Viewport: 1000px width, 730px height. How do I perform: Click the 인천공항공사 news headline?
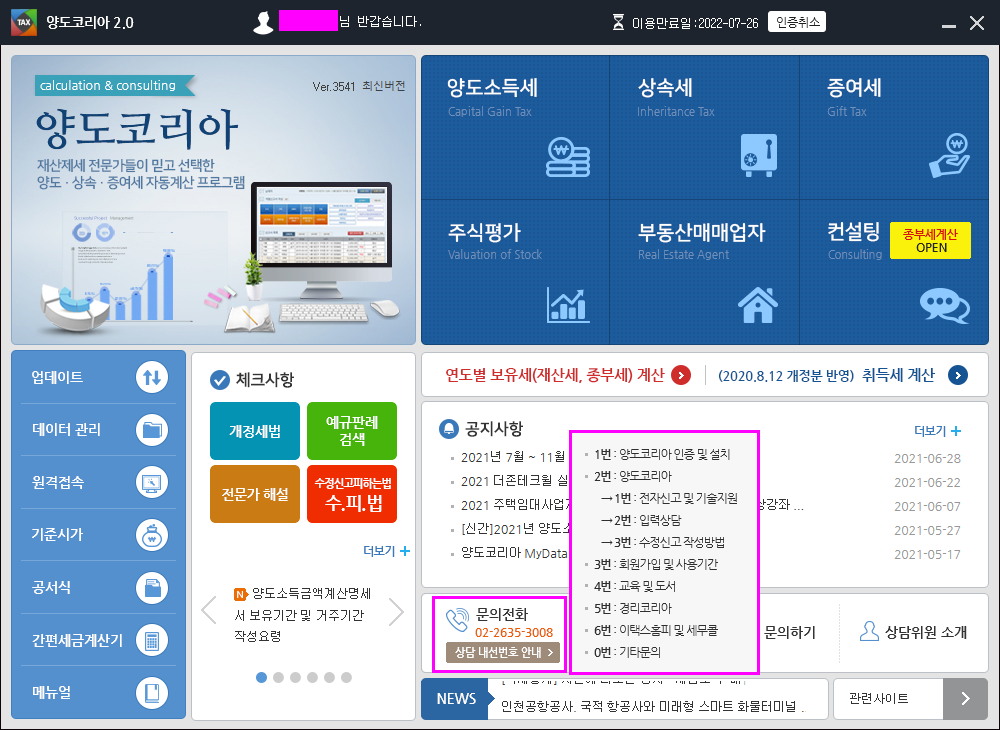[652, 706]
